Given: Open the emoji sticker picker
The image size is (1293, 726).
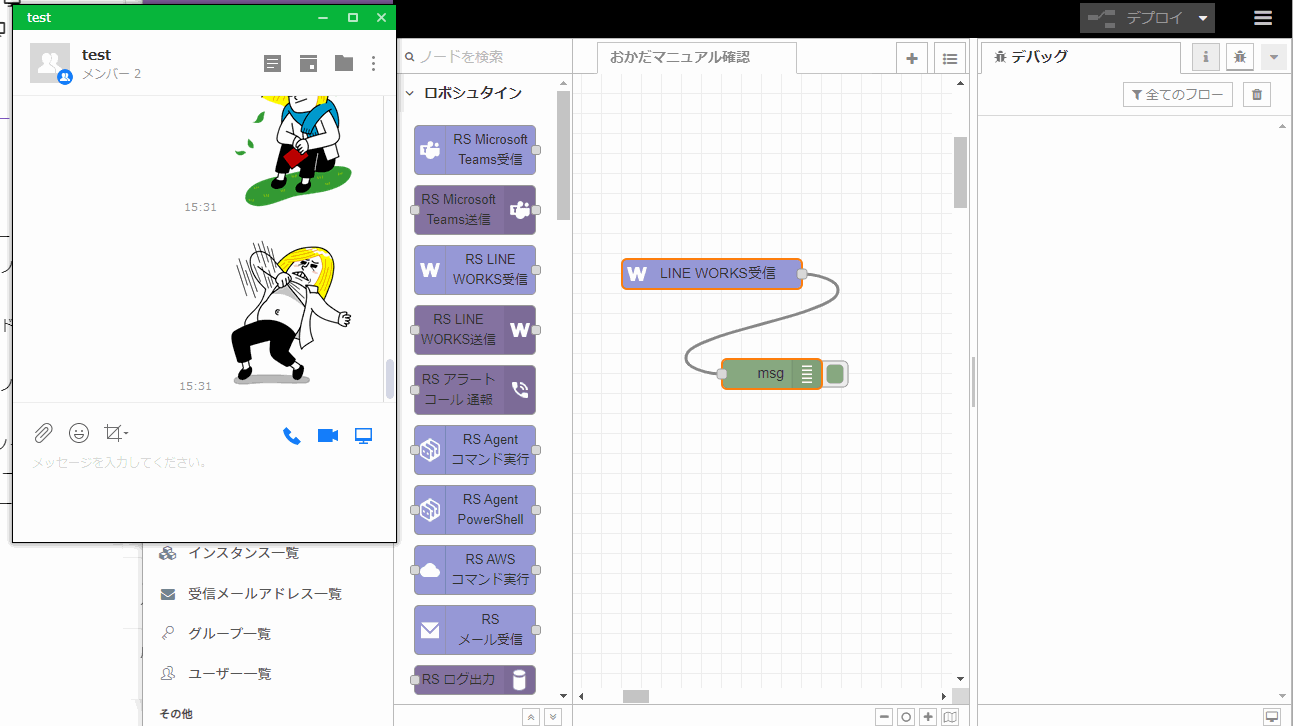Looking at the screenshot, I should coord(79,433).
